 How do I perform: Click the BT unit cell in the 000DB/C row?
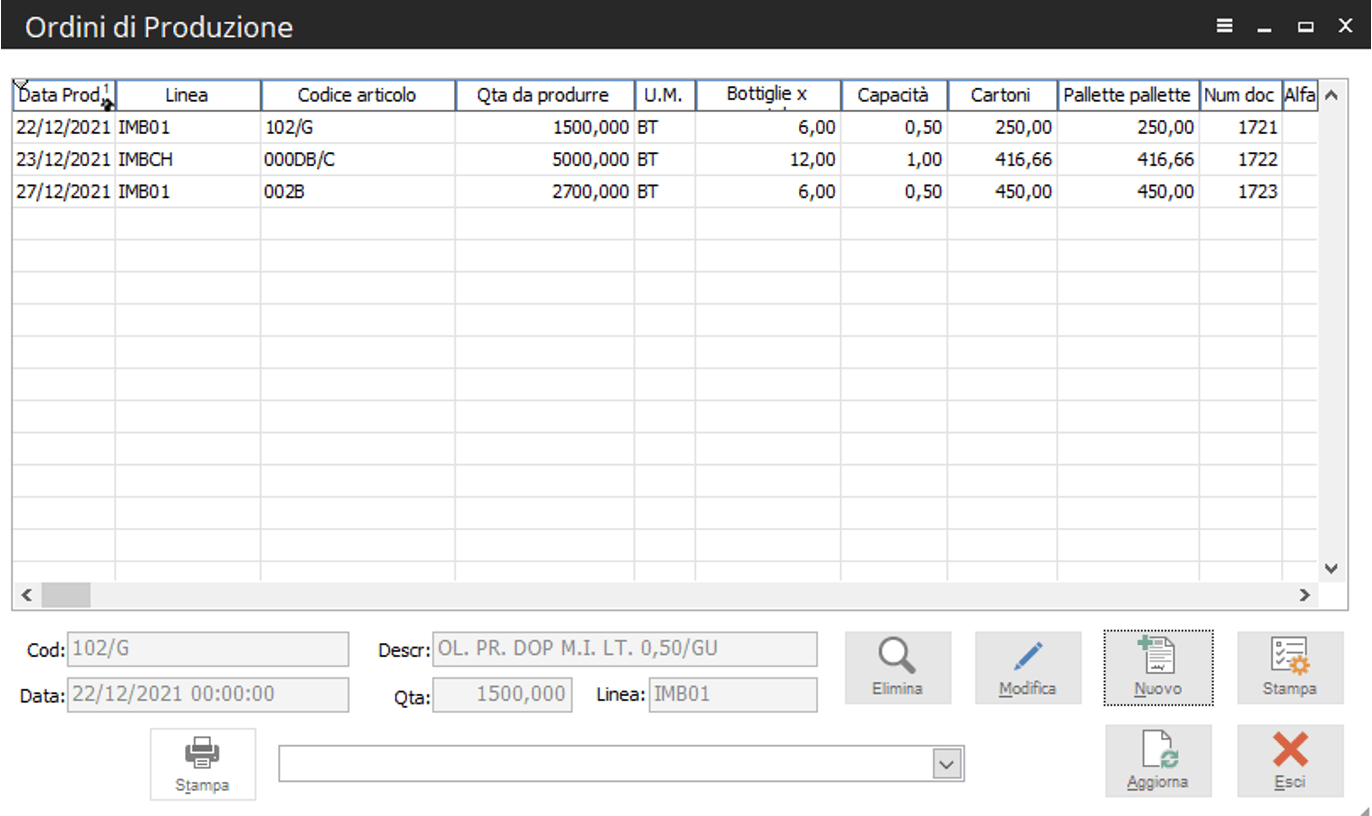click(665, 160)
